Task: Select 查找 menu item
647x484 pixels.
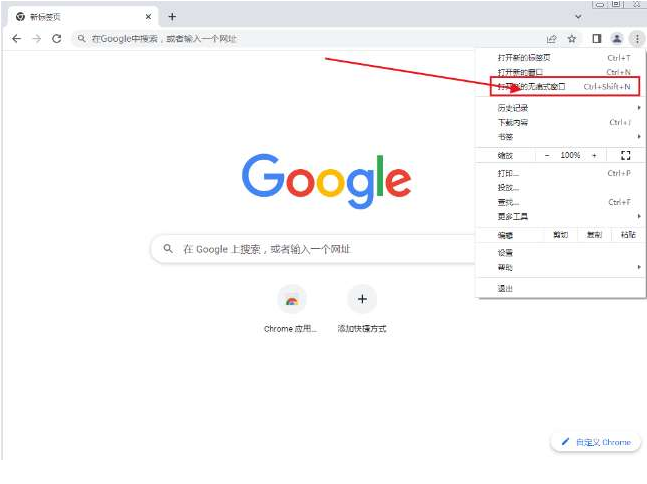Action: [x=560, y=202]
